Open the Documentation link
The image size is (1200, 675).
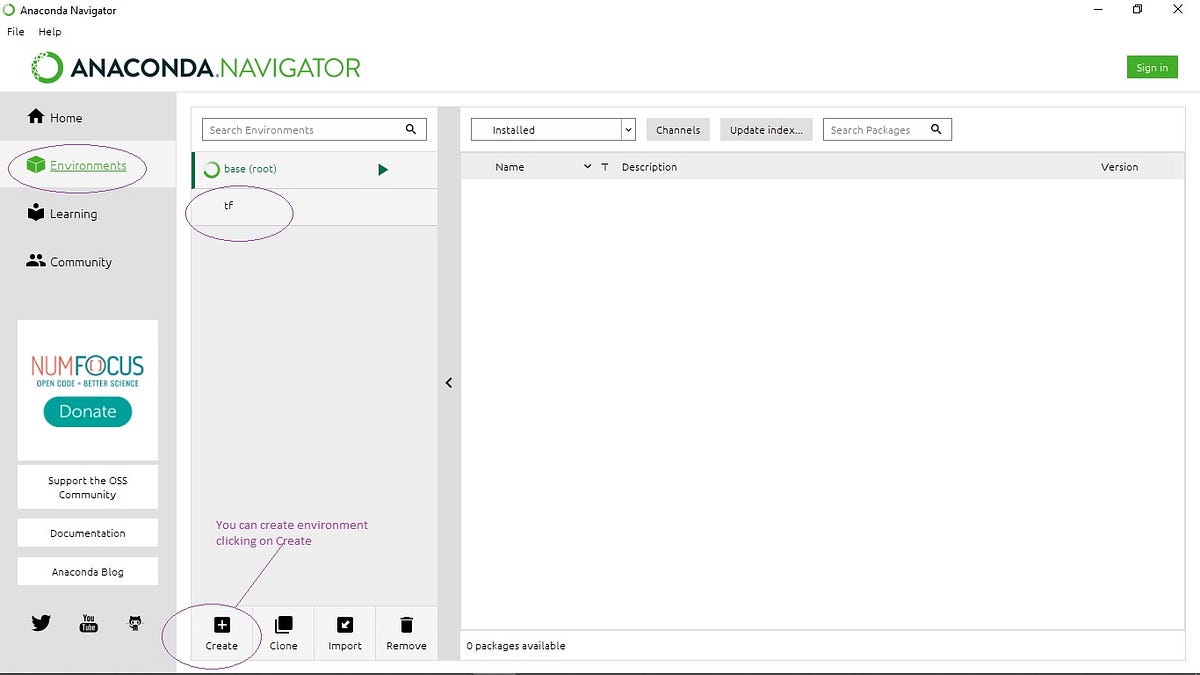click(x=88, y=533)
